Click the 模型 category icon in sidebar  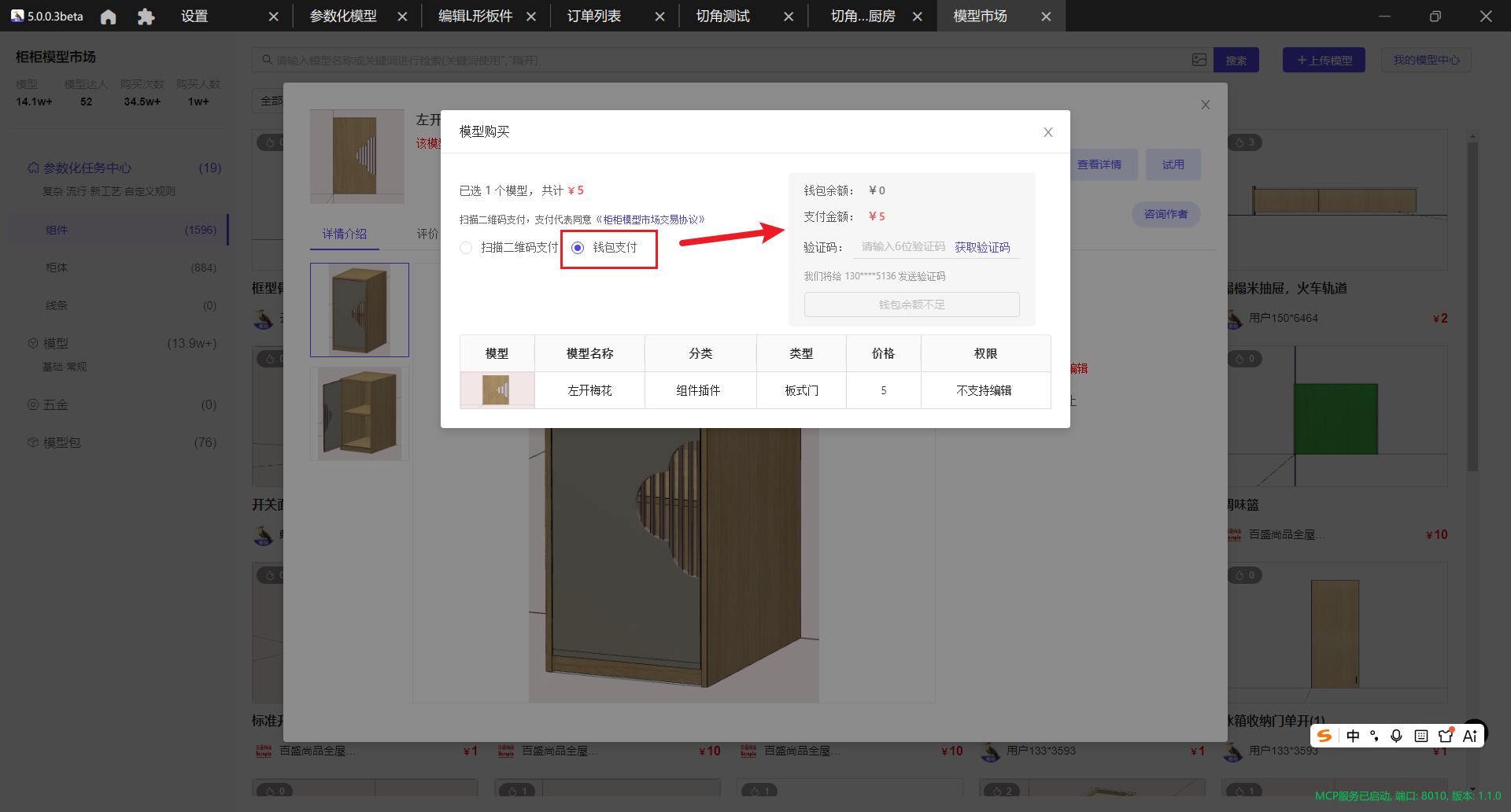[x=33, y=344]
